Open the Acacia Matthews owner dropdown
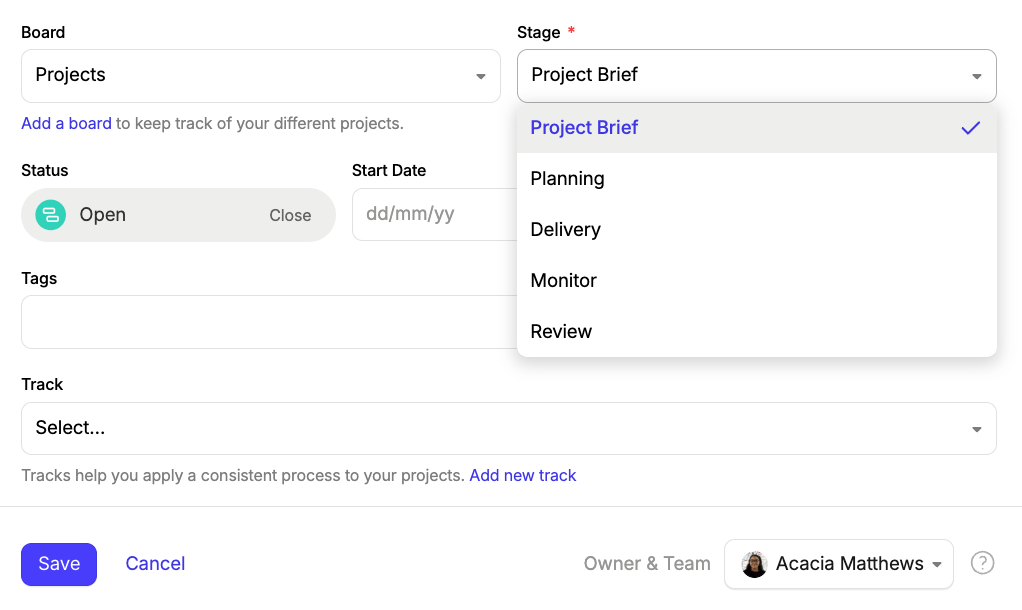The height and width of the screenshot is (610, 1022). (x=839, y=564)
